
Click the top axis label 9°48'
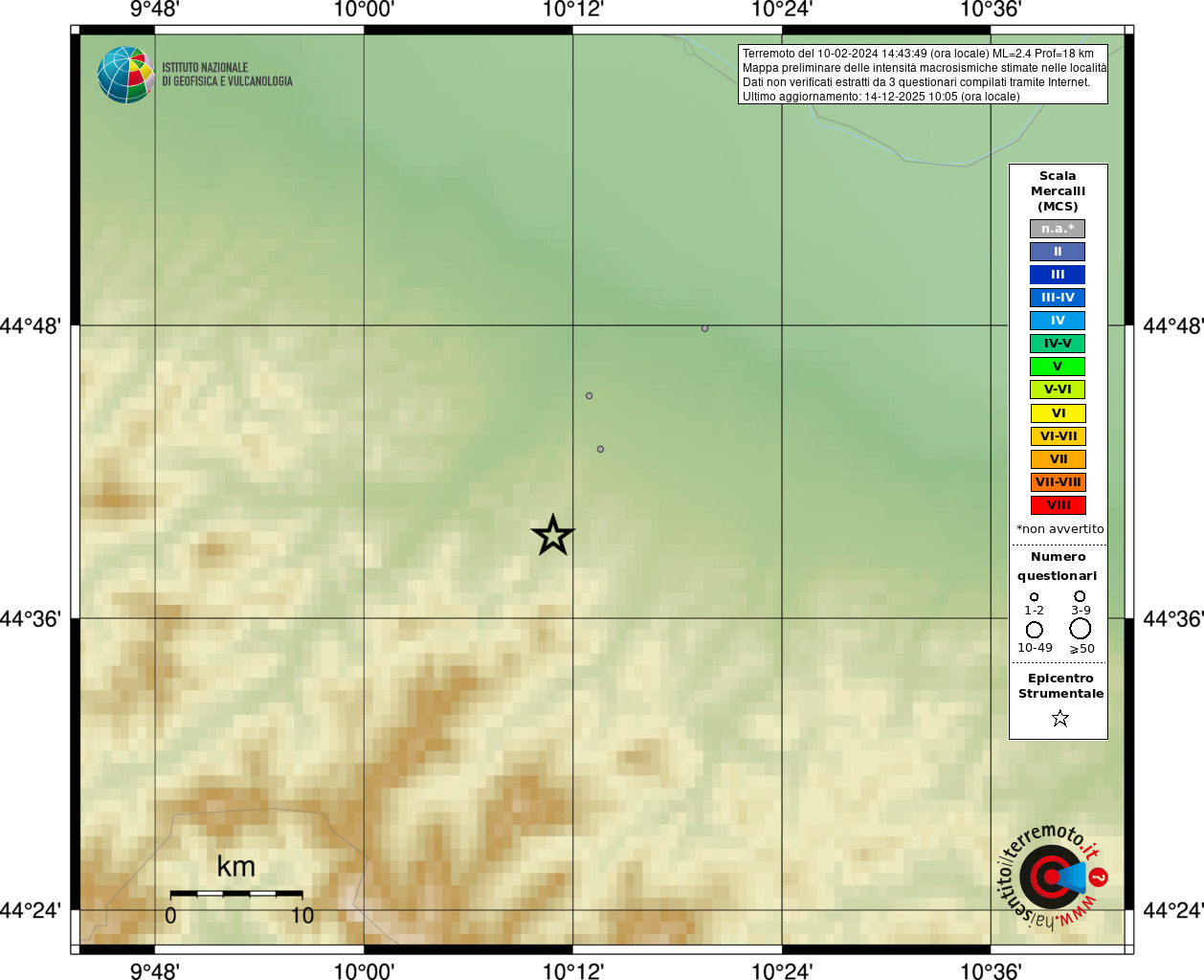click(154, 10)
